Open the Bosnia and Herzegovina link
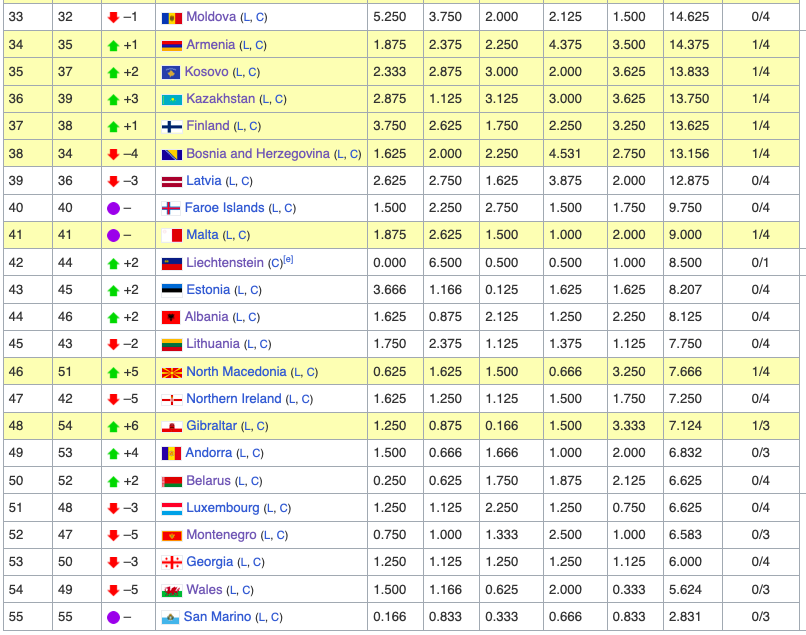This screenshot has width=806, height=635. pyautogui.click(x=258, y=154)
